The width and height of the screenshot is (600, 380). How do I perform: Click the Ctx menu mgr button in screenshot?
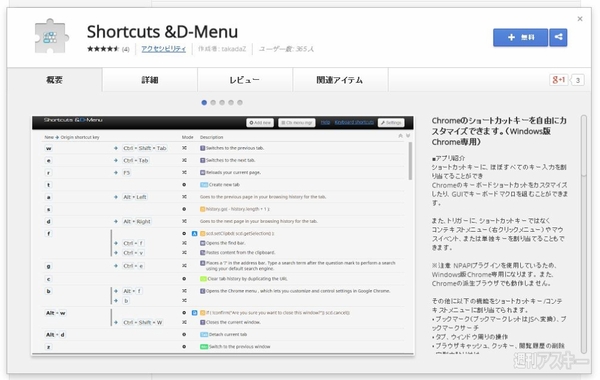(297, 122)
